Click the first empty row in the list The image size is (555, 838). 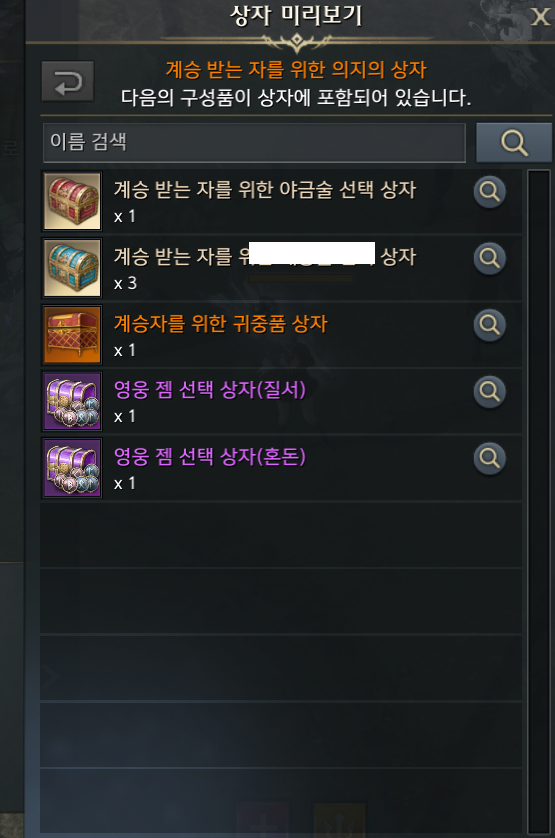[281, 535]
